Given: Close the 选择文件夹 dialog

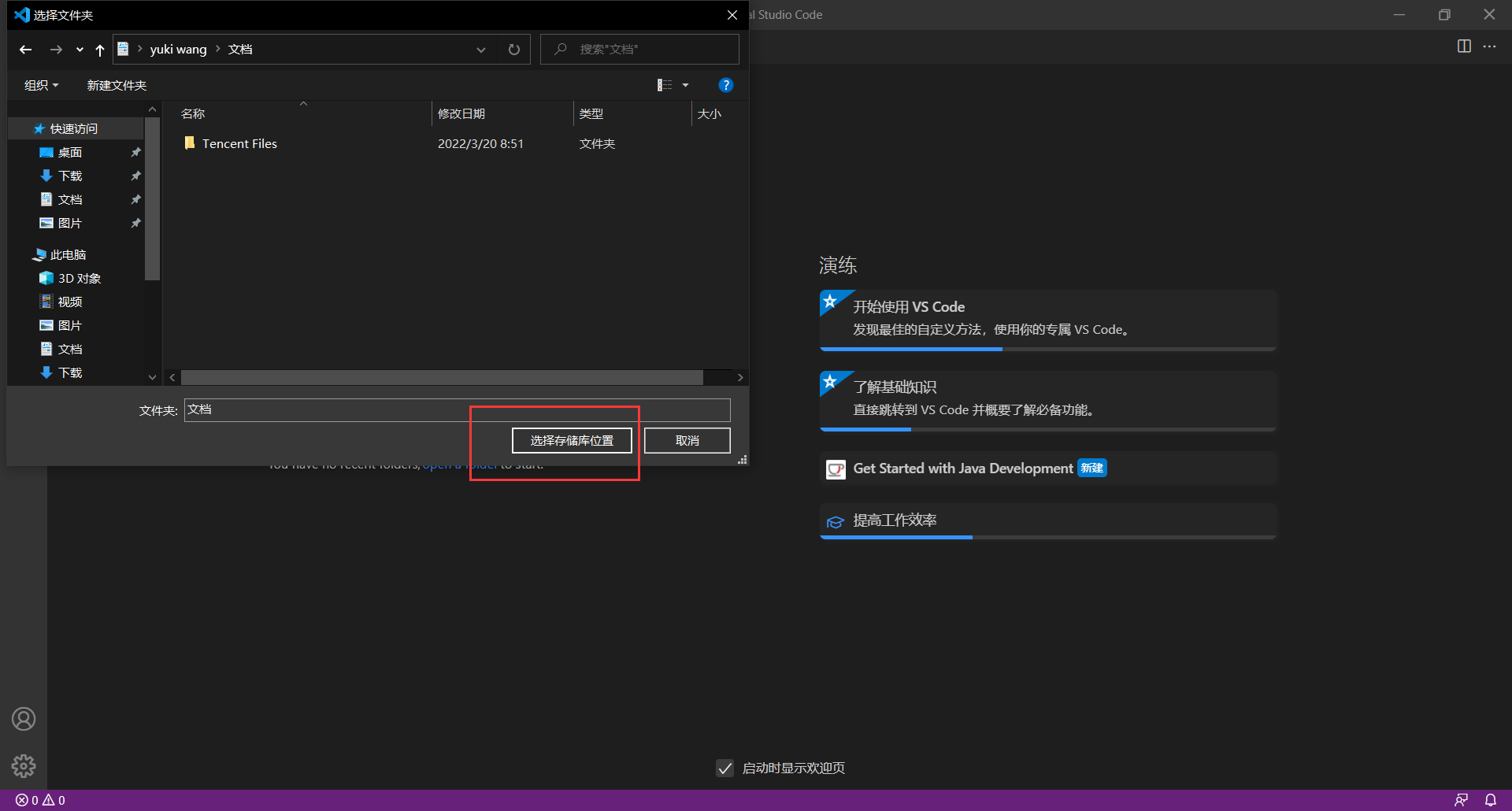Looking at the screenshot, I should tap(732, 15).
